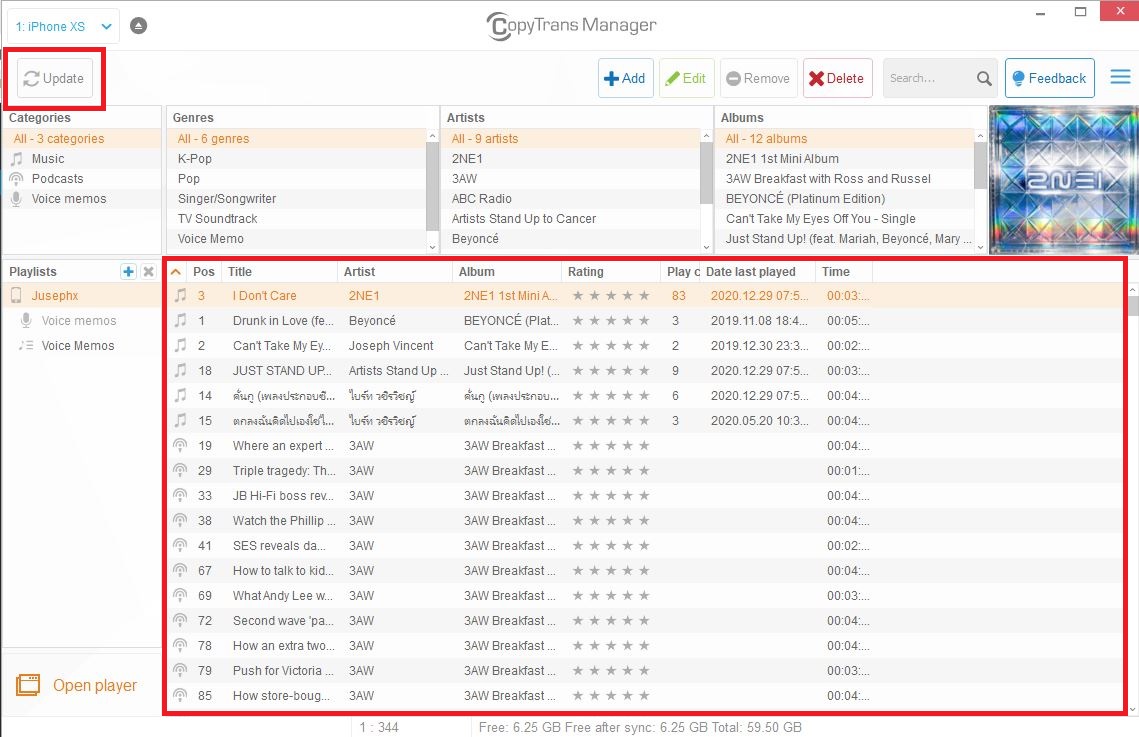This screenshot has width=1139, height=737.
Task: Select Music category
Action: click(47, 159)
